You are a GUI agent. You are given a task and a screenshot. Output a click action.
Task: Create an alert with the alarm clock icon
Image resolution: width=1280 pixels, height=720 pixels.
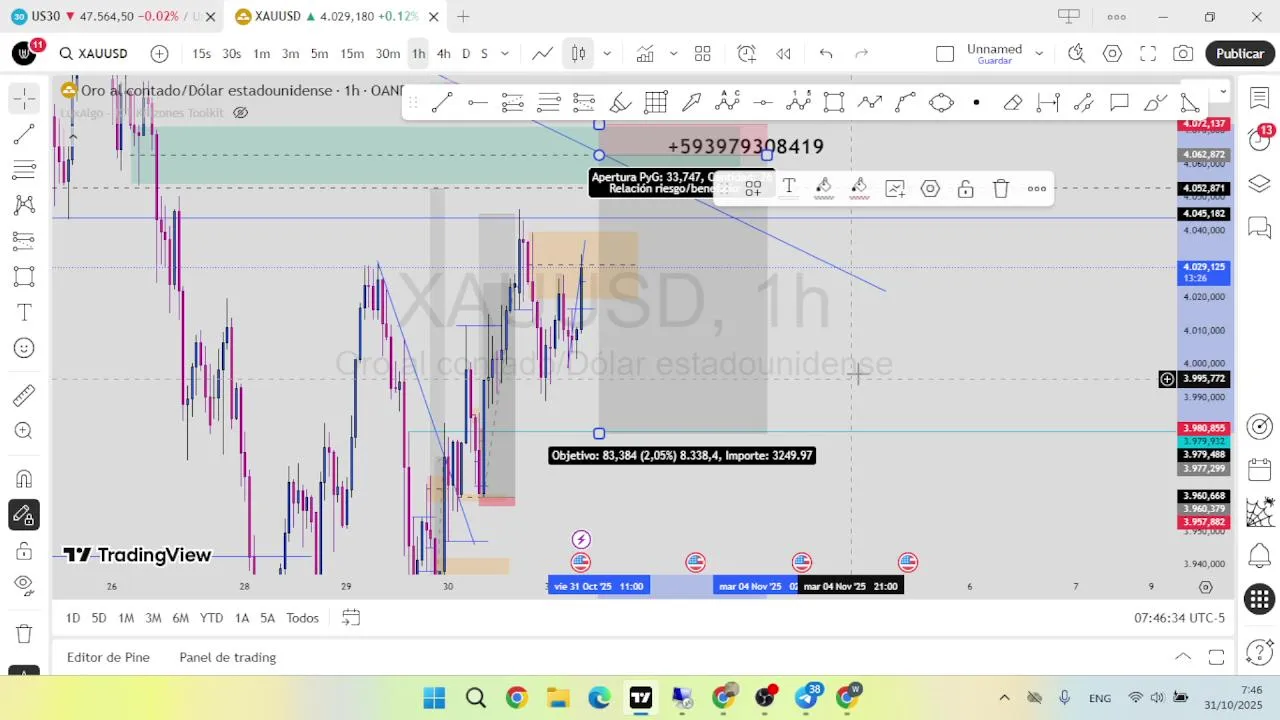click(747, 54)
